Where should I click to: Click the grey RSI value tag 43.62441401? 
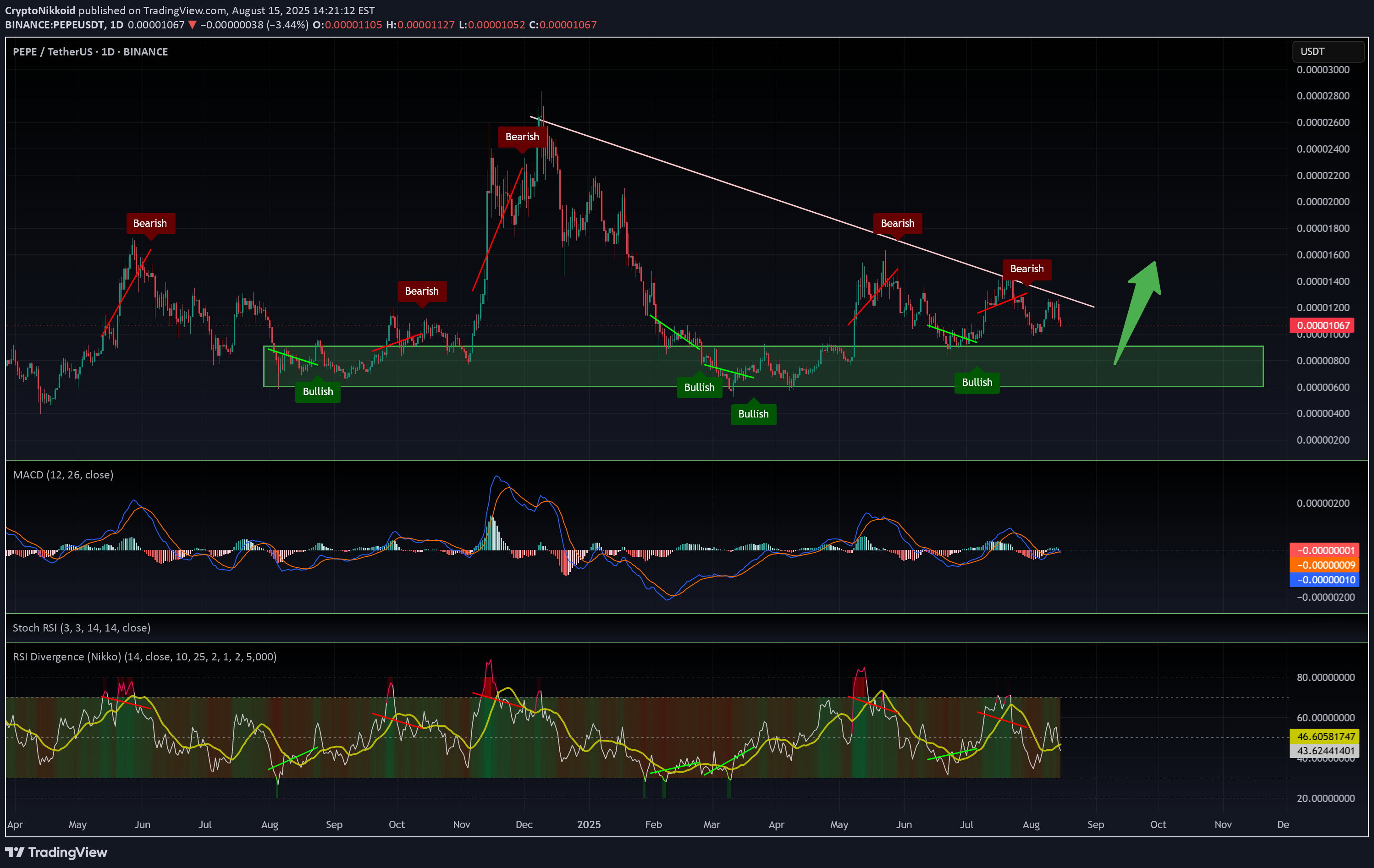1324,751
